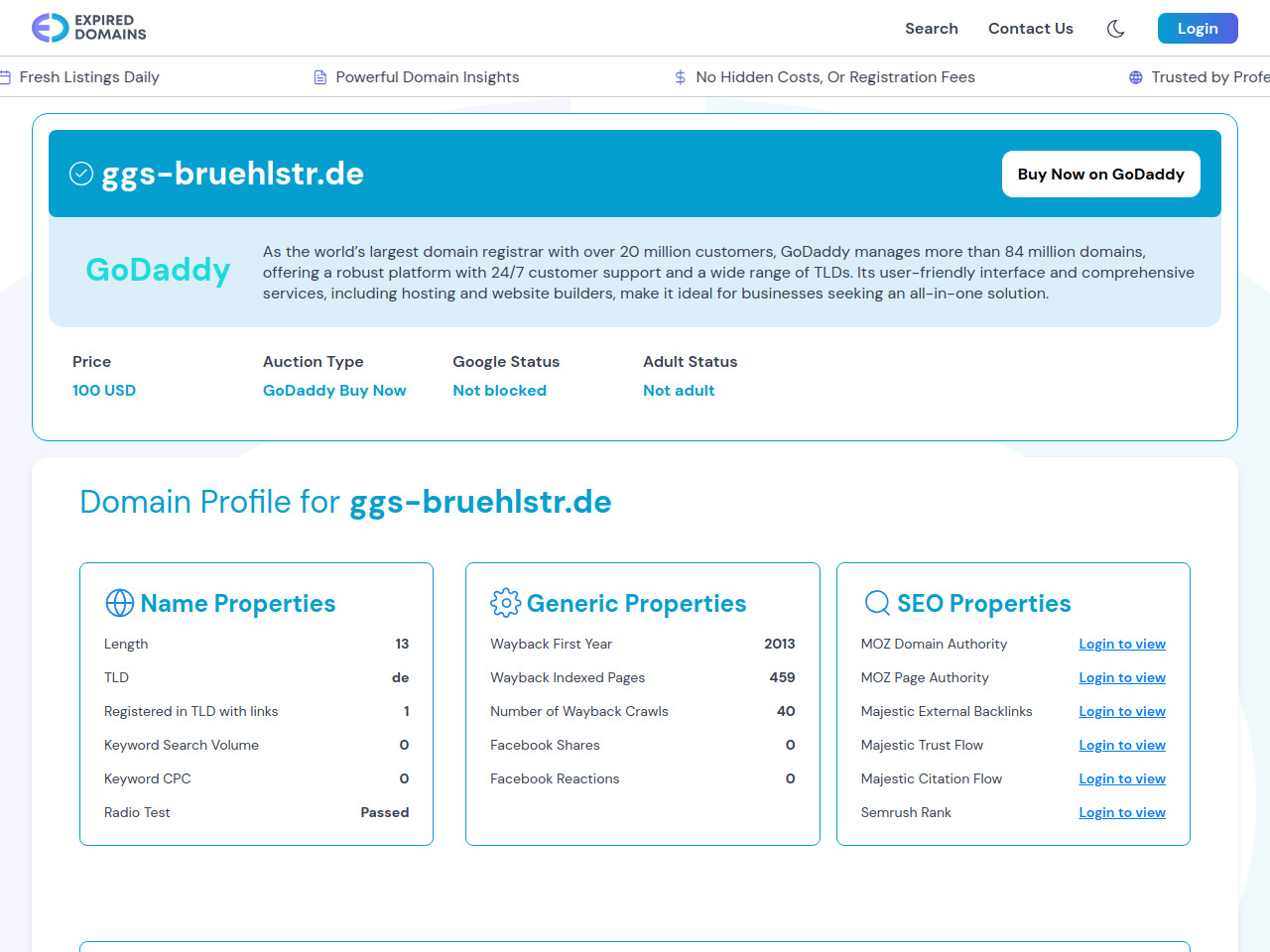The width and height of the screenshot is (1270, 952).
Task: Click the globe icon in Name Properties
Action: [120, 603]
